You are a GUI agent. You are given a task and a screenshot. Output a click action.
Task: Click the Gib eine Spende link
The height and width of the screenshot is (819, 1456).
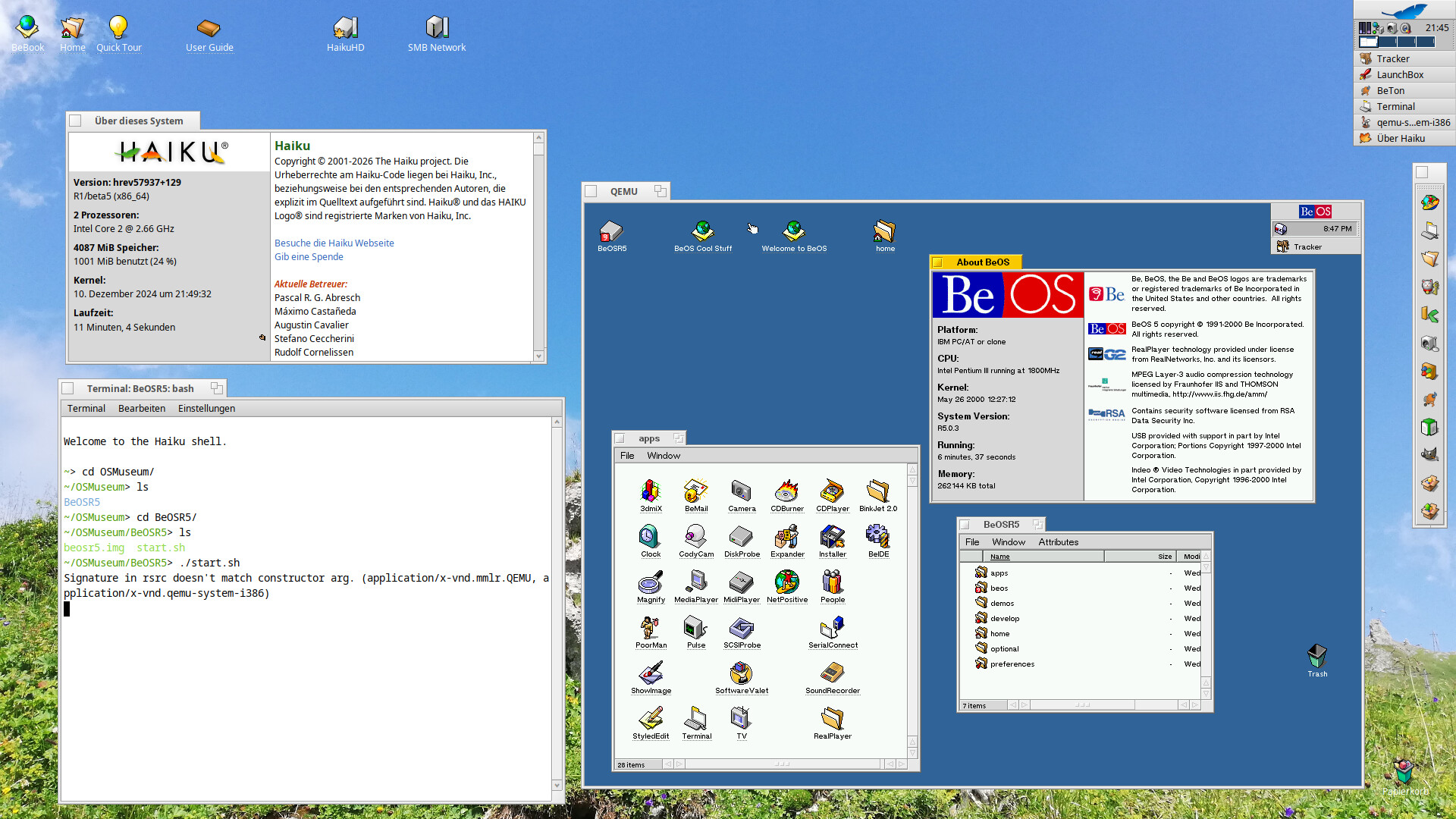309,257
